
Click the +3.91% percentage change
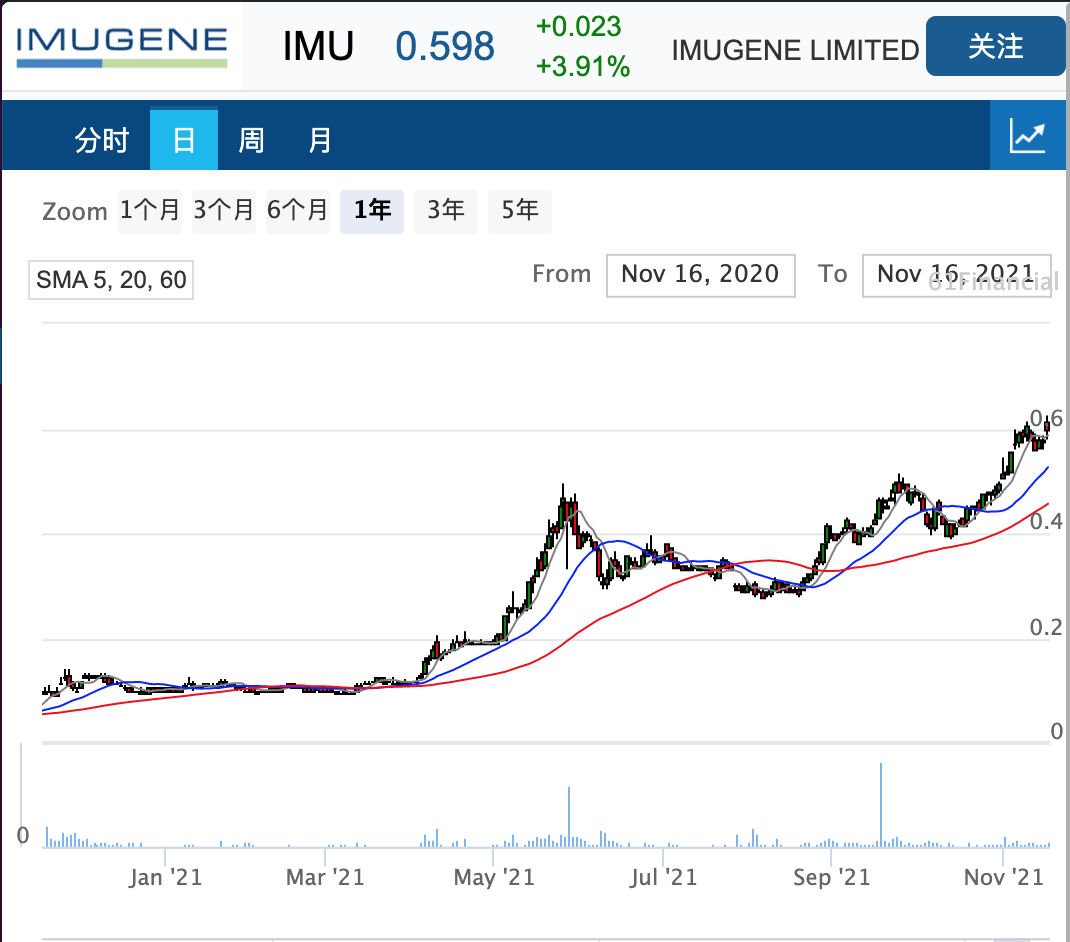click(583, 67)
